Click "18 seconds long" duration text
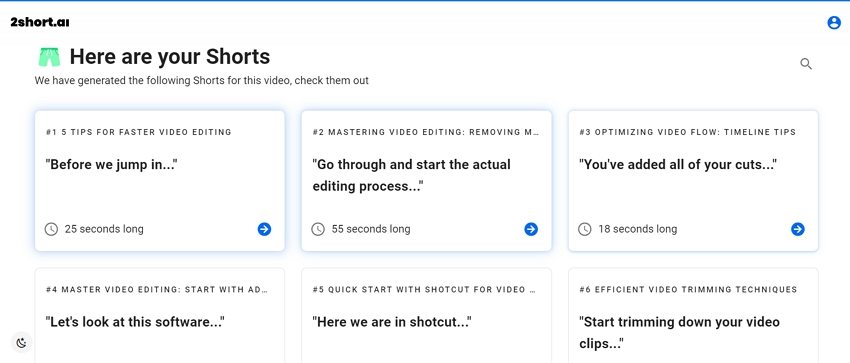 [638, 229]
